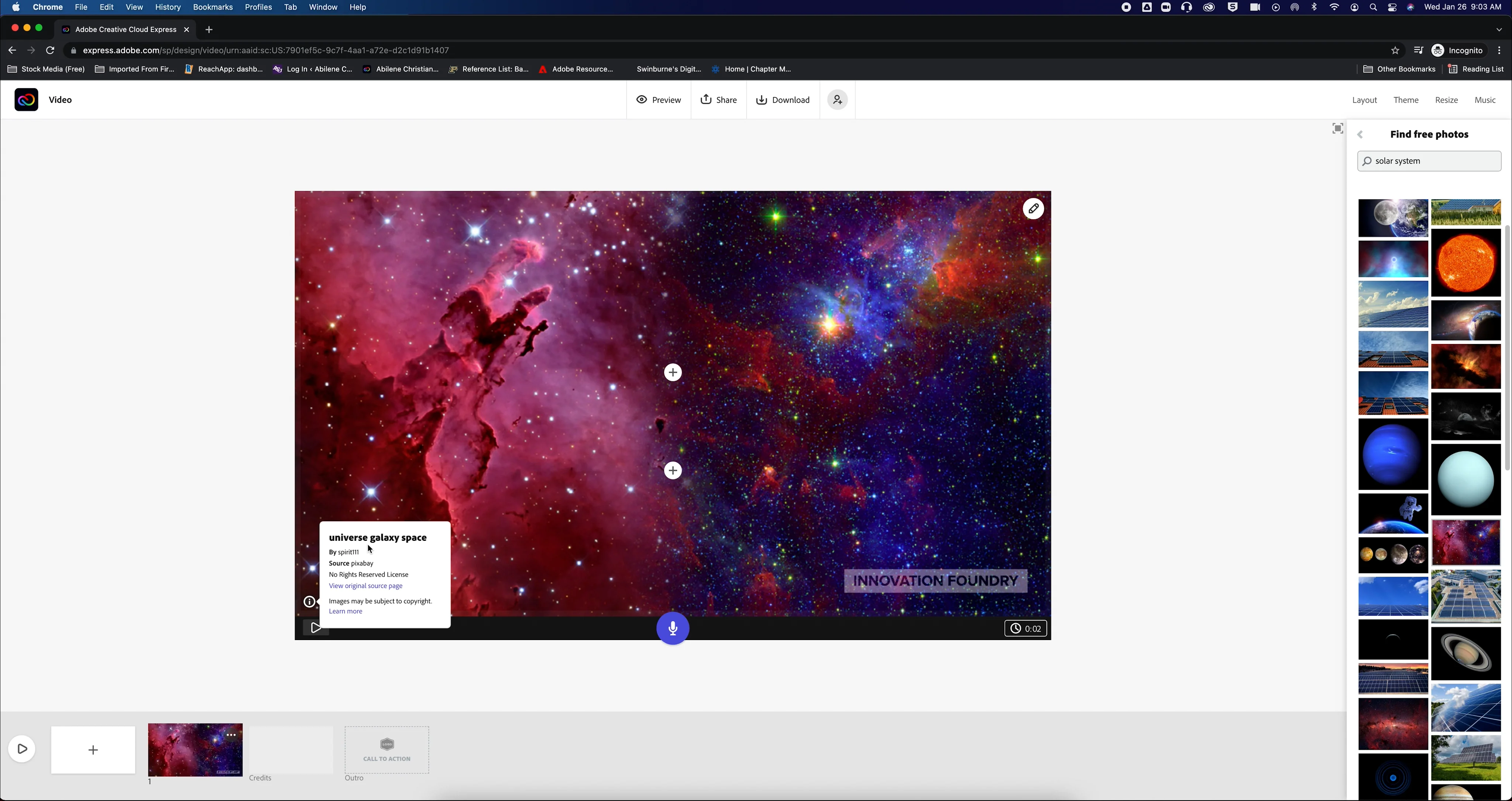
Task: Open the slide duration 0:02 control
Action: click(x=1025, y=629)
